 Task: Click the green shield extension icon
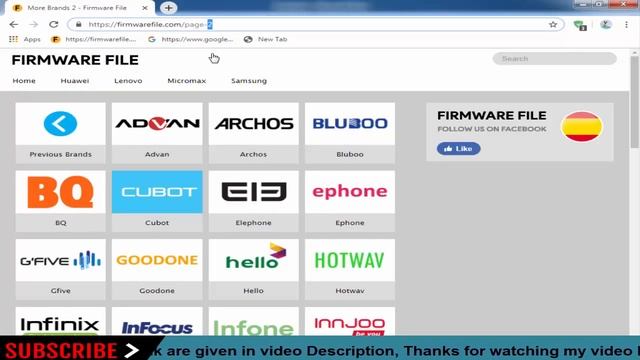(x=580, y=25)
